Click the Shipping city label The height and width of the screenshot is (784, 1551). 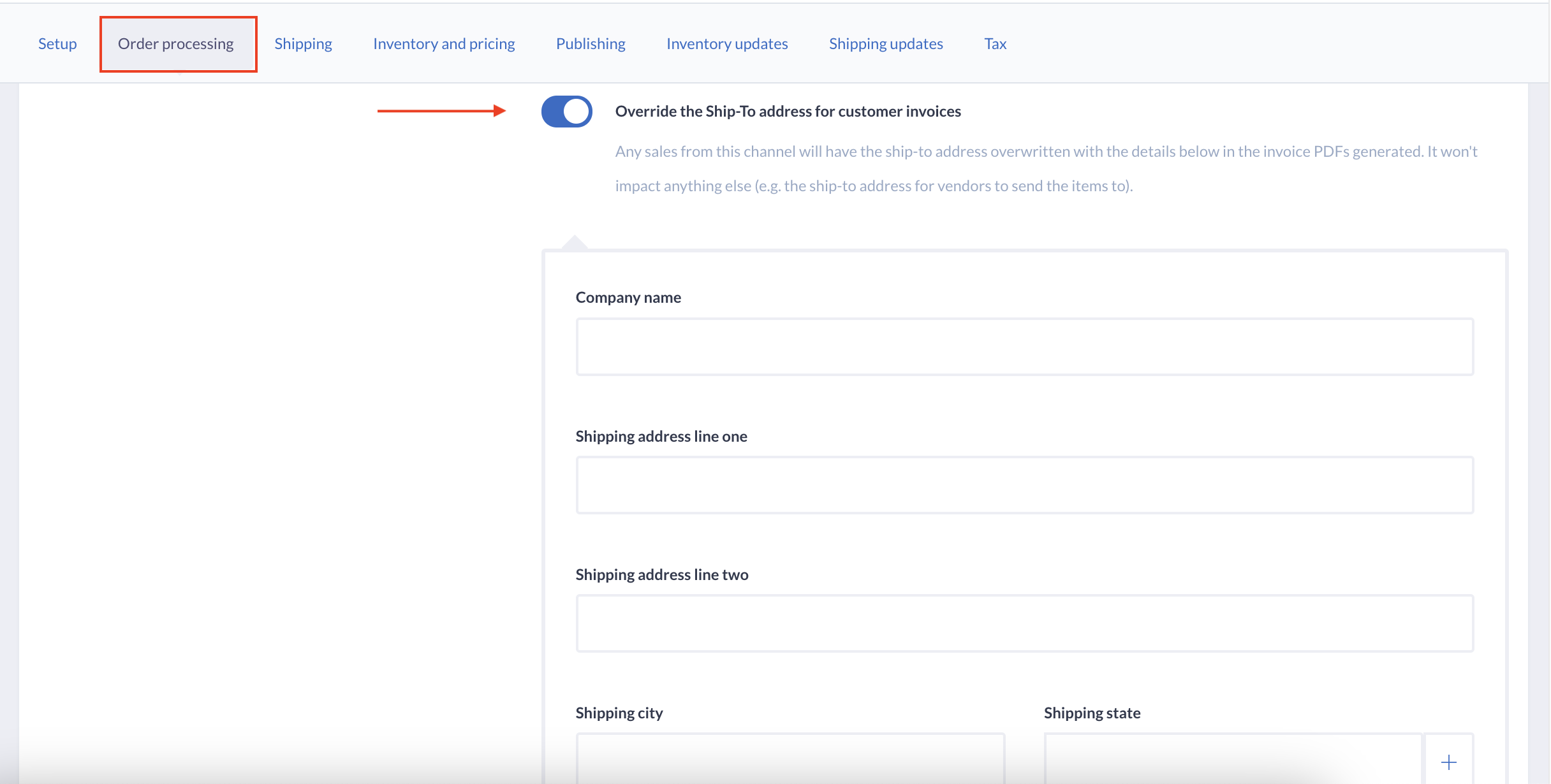click(619, 713)
